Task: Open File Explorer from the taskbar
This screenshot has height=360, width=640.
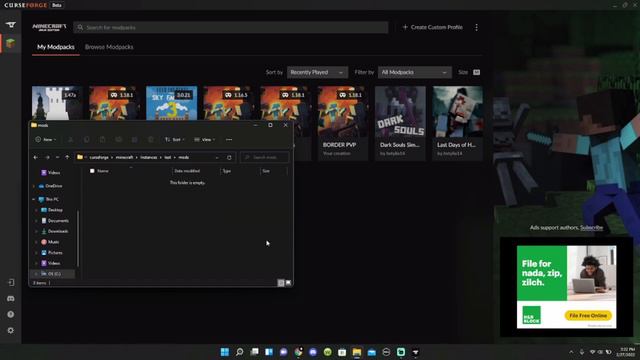Action: [357, 352]
